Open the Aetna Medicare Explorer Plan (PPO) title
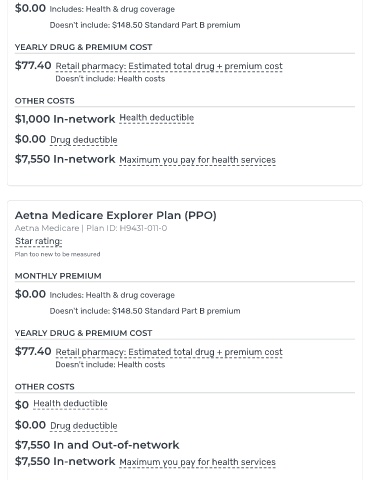Image resolution: width=370 pixels, height=480 pixels. click(116, 215)
